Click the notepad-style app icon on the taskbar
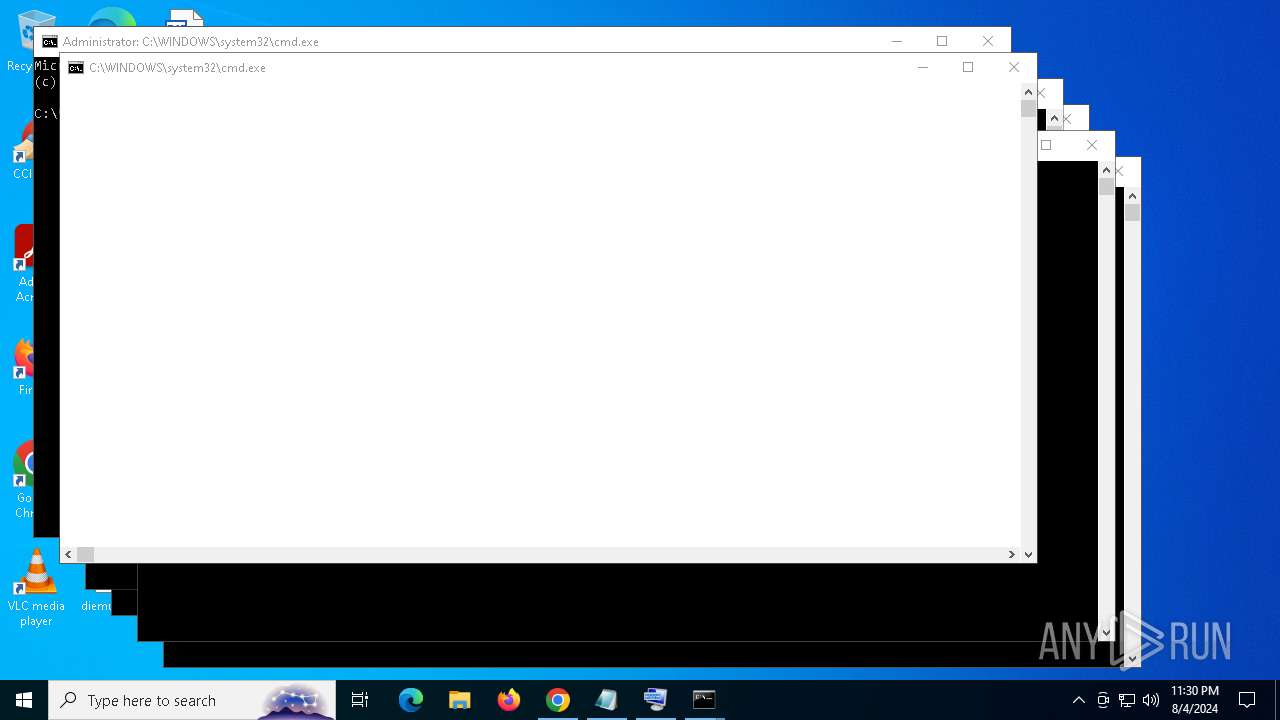Viewport: 1280px width, 720px height. point(607,700)
